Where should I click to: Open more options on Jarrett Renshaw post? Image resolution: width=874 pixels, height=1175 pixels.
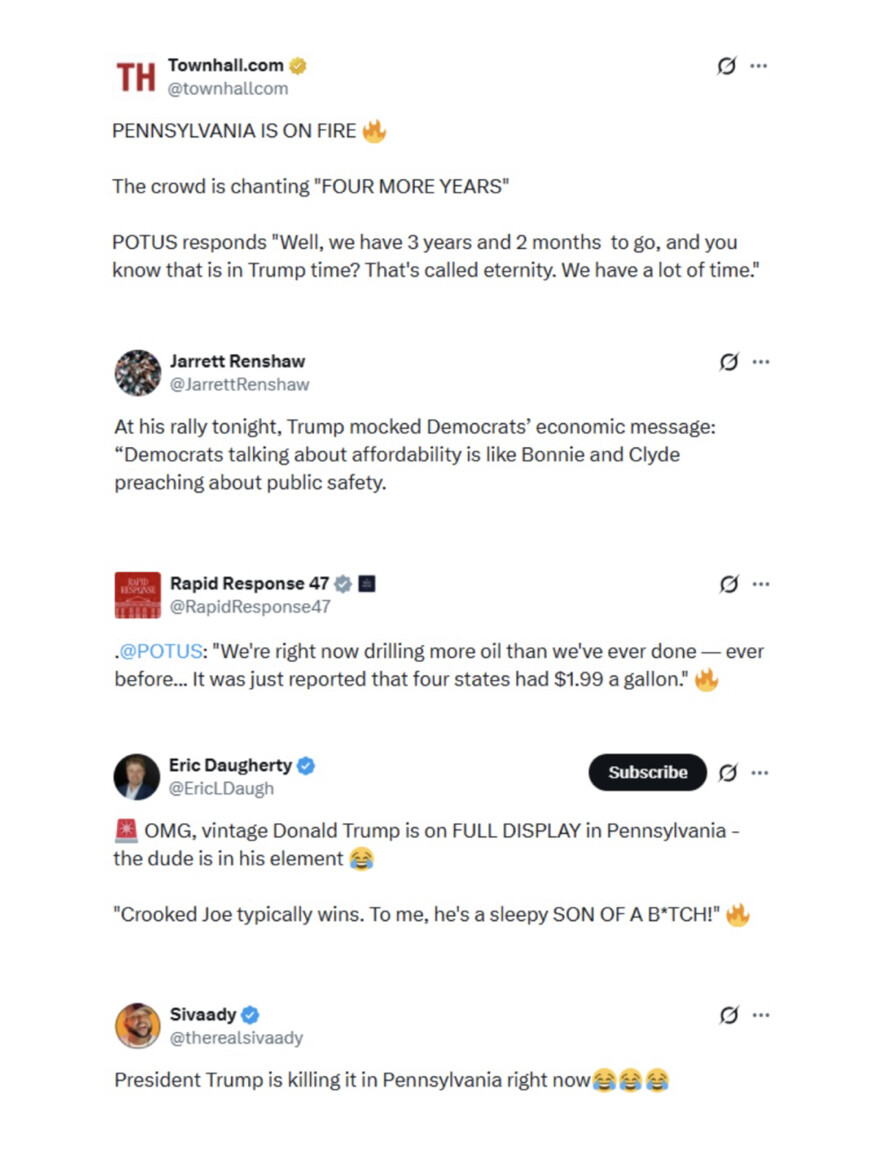(761, 362)
